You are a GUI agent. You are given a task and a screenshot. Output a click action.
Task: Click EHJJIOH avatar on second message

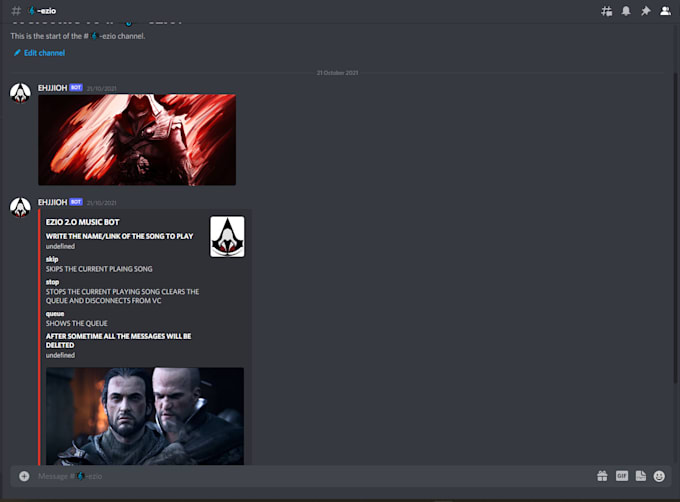(x=20, y=207)
